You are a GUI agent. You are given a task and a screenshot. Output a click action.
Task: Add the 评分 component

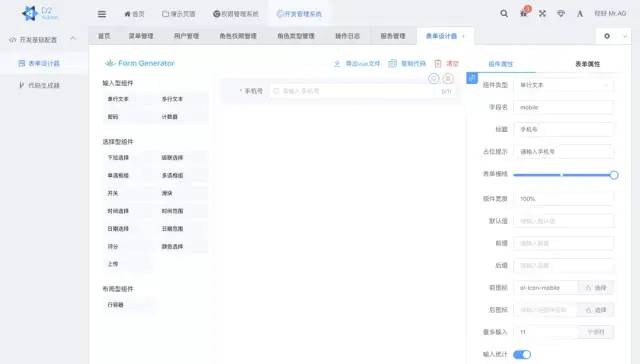click(x=128, y=246)
